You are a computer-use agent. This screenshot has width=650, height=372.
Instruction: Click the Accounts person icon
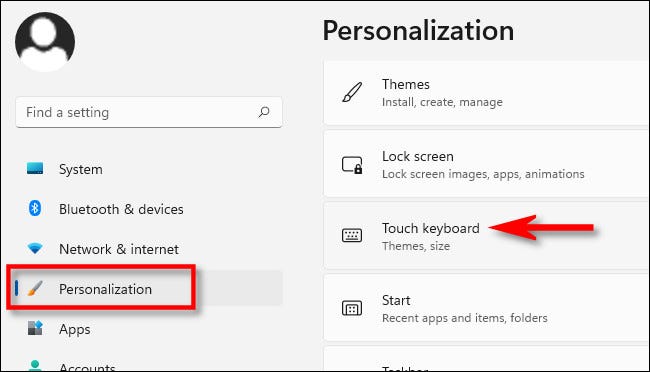[35, 365]
